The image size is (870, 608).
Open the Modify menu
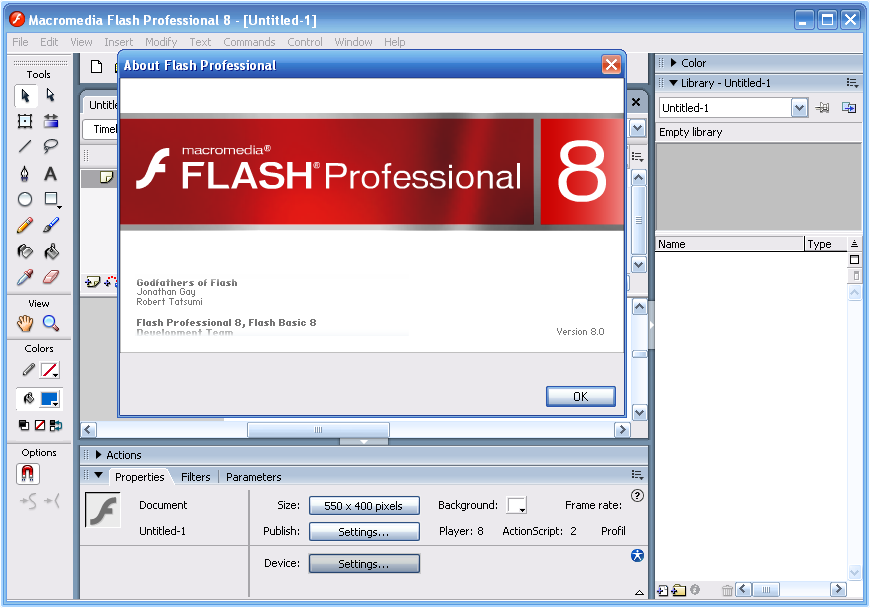click(x=161, y=42)
